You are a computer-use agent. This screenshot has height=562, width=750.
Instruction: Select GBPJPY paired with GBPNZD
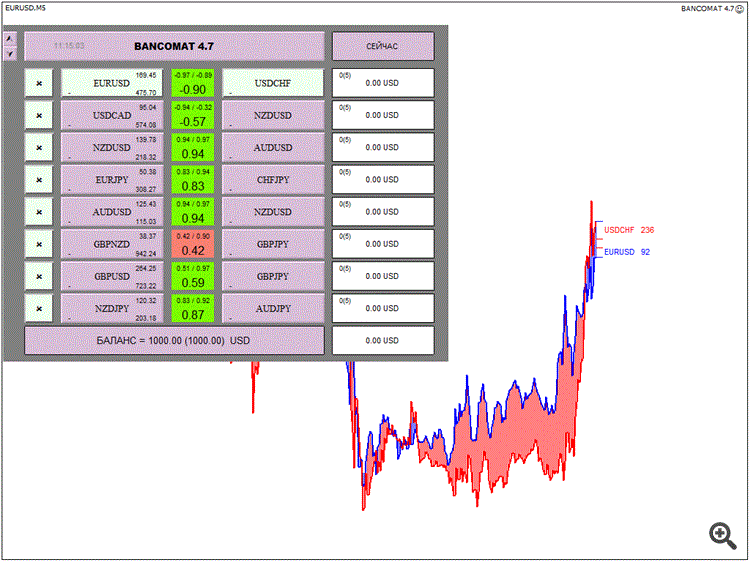(x=273, y=244)
